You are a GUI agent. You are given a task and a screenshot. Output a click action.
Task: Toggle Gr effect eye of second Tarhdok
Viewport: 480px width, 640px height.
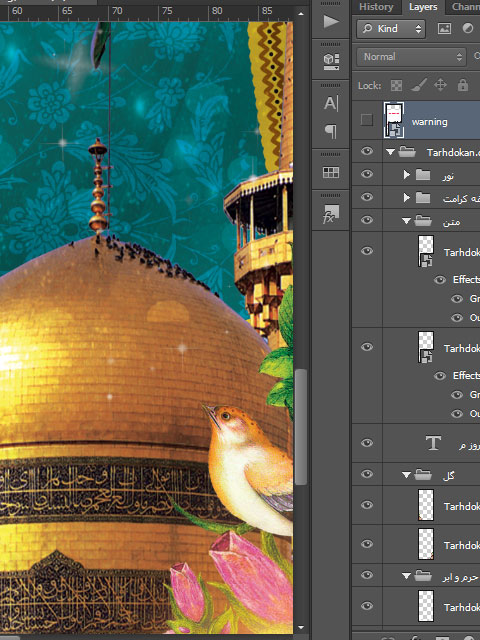pos(457,395)
